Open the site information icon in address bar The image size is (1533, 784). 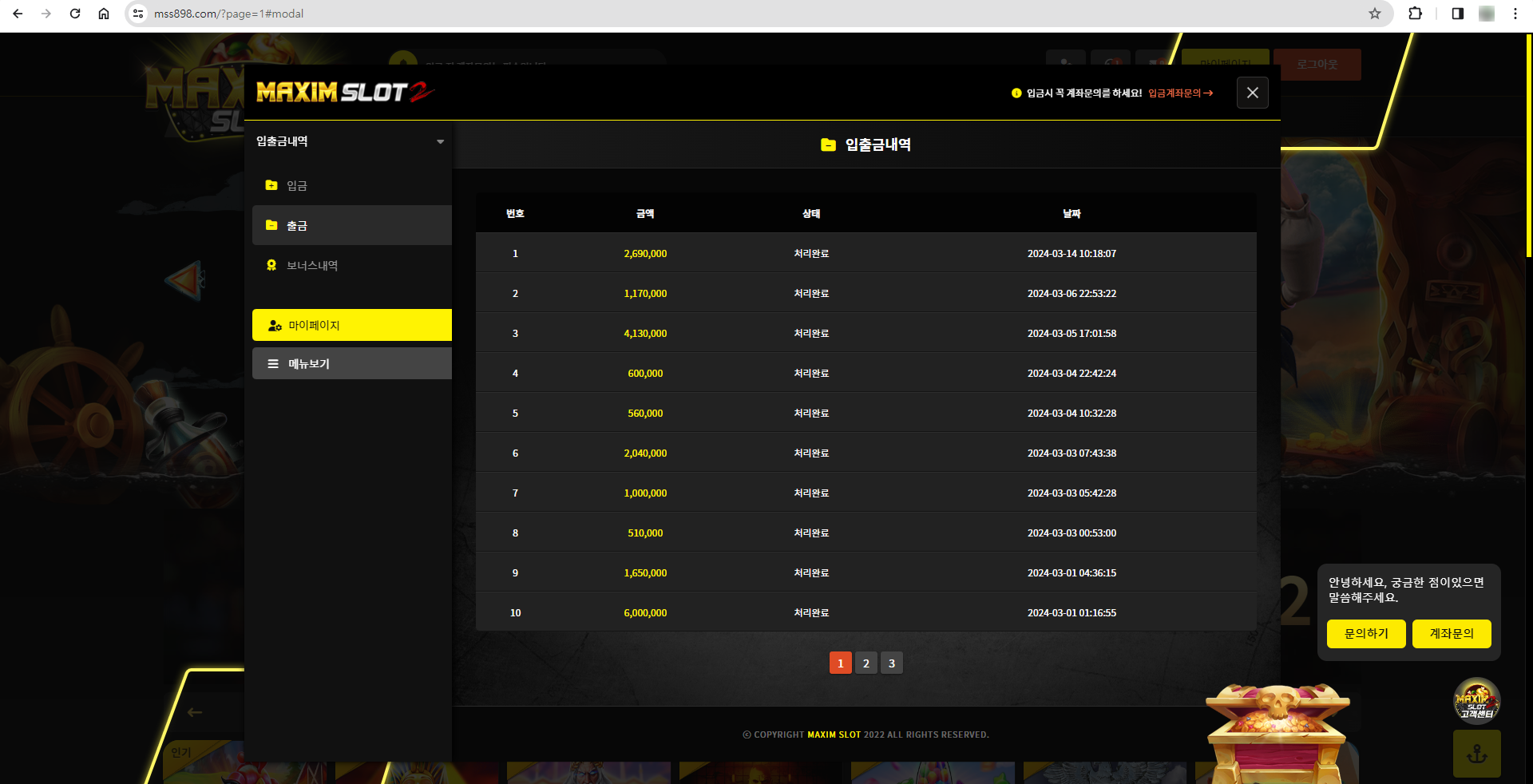point(138,14)
